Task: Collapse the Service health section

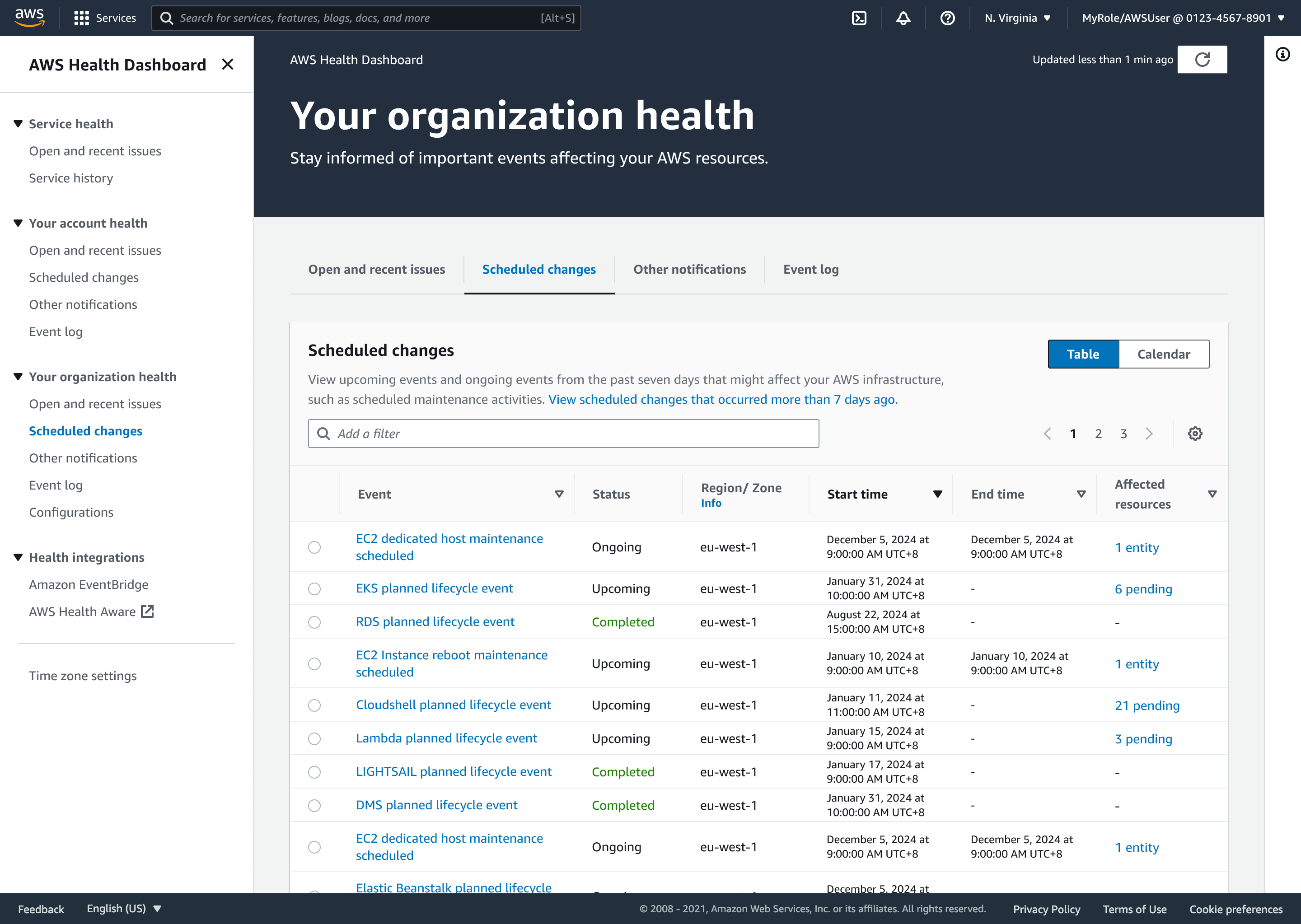Action: [x=18, y=124]
